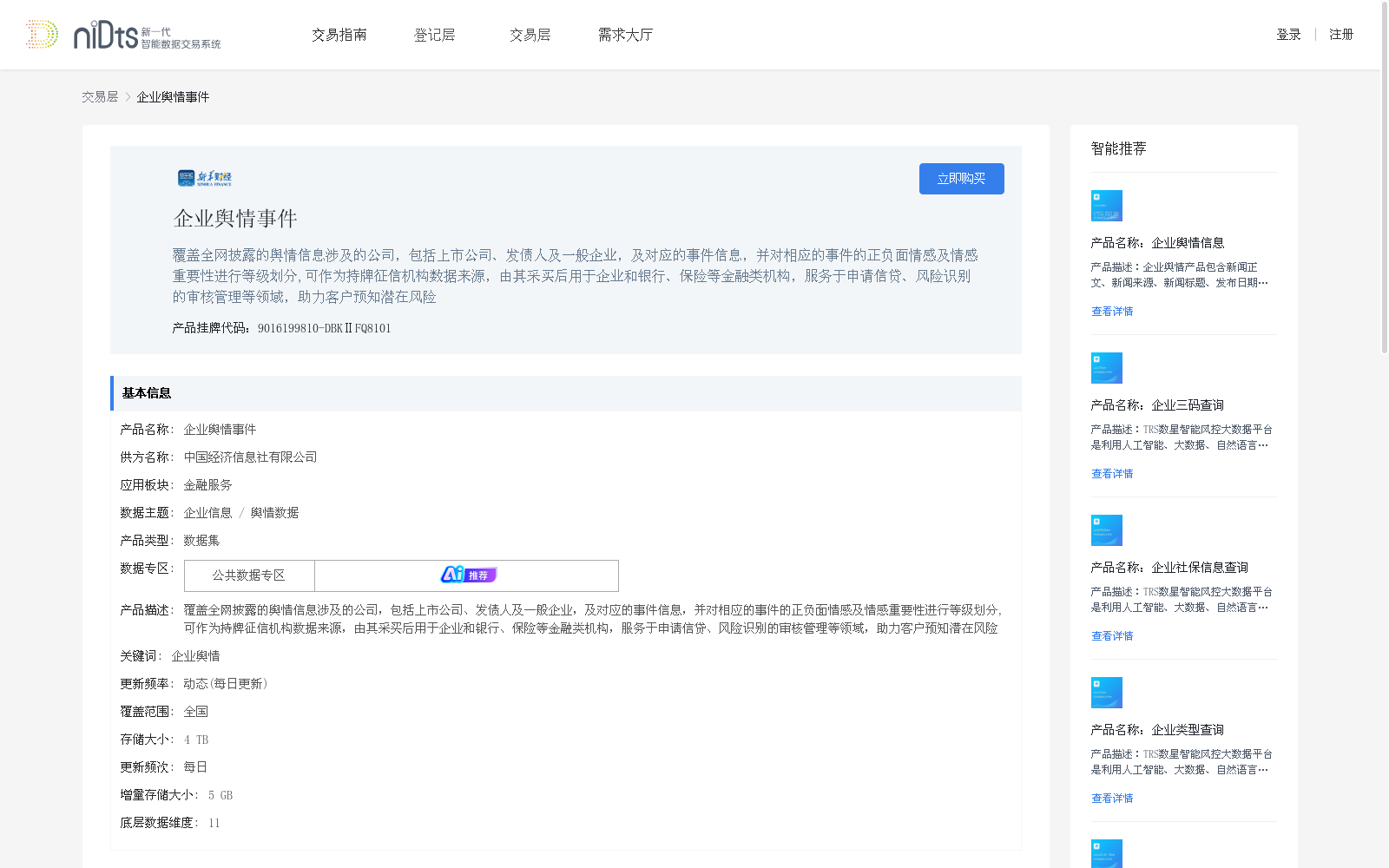The image size is (1389, 868).
Task: Click 查看详情 under 企业三码查询
Action: (1112, 474)
